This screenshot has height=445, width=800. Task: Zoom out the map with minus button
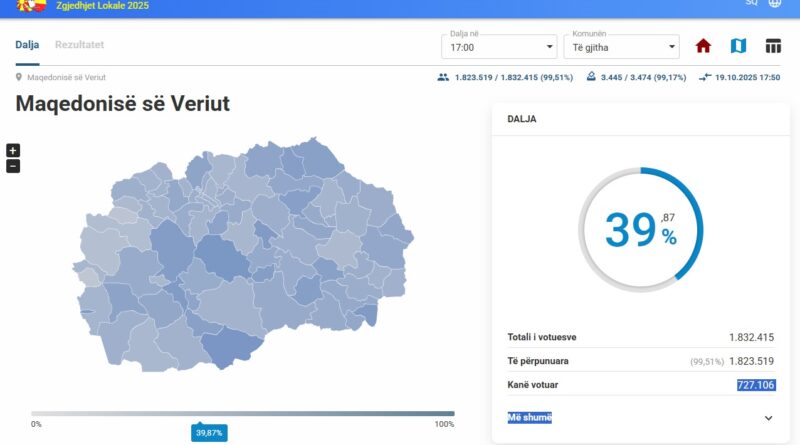coord(13,166)
